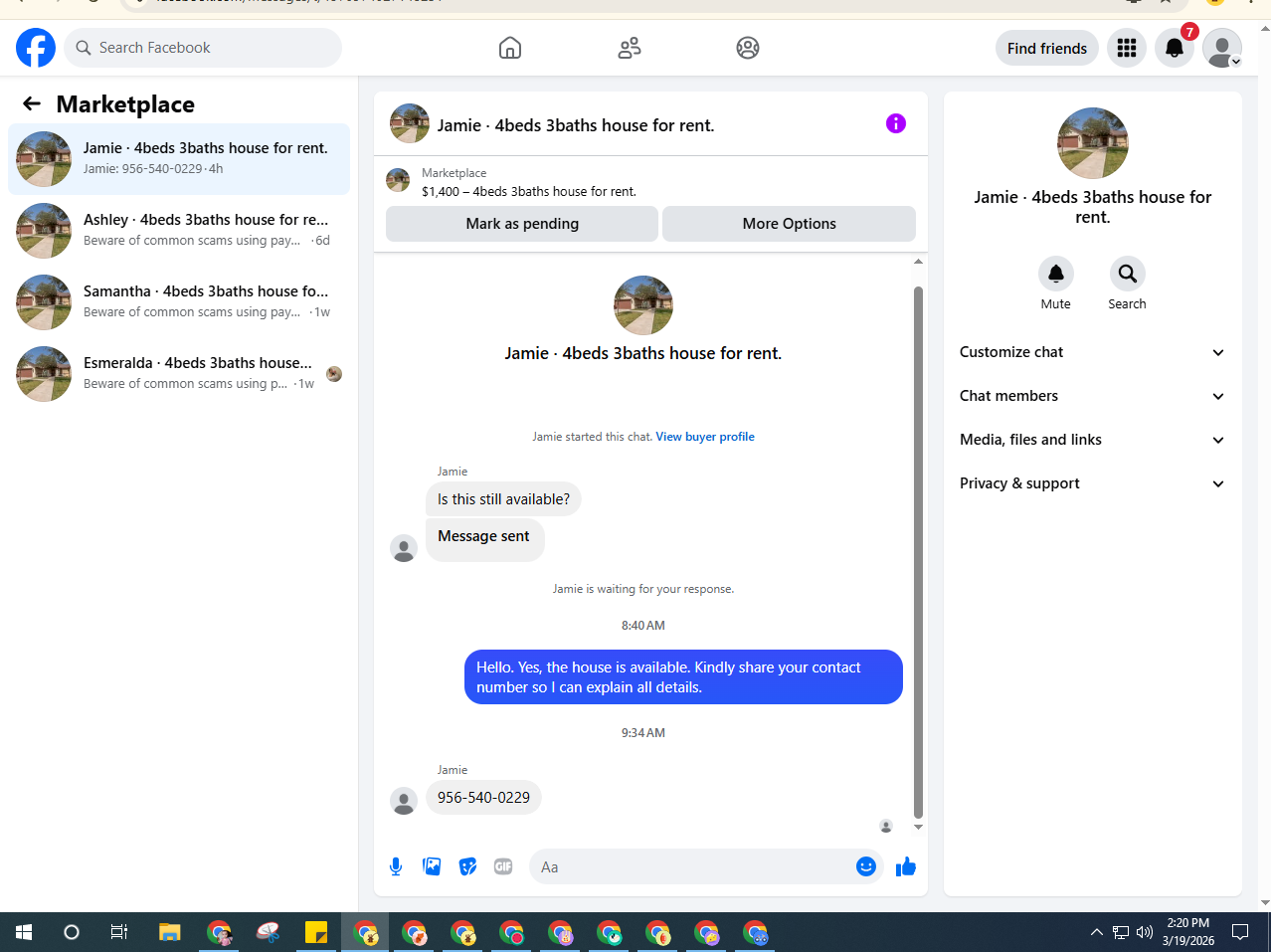Click the chat scroll up arrow
Image resolution: width=1271 pixels, height=952 pixels.
(918, 262)
